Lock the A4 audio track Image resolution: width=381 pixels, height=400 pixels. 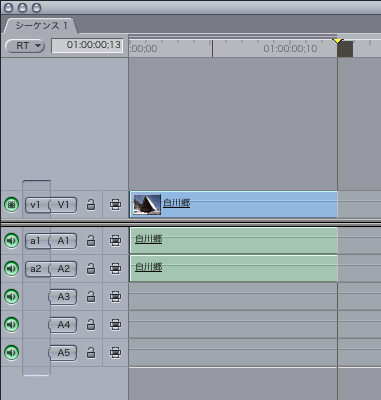[91, 324]
